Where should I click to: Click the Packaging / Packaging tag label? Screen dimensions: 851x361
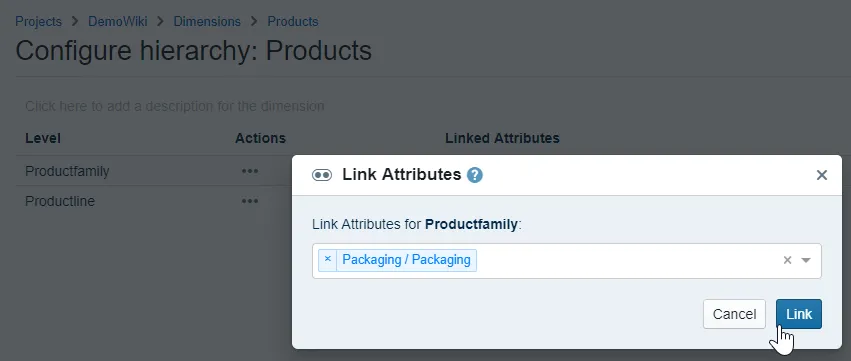[406, 259]
